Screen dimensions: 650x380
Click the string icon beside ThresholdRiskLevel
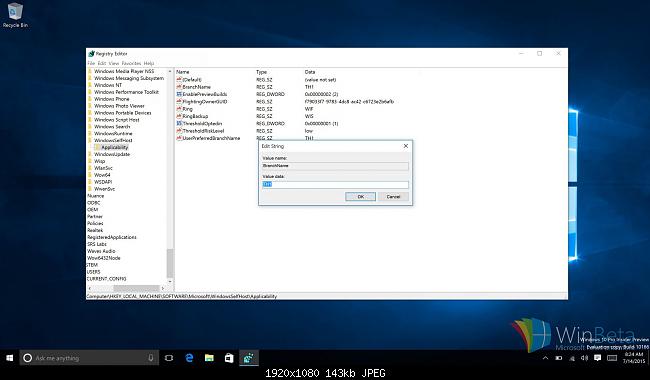point(179,131)
